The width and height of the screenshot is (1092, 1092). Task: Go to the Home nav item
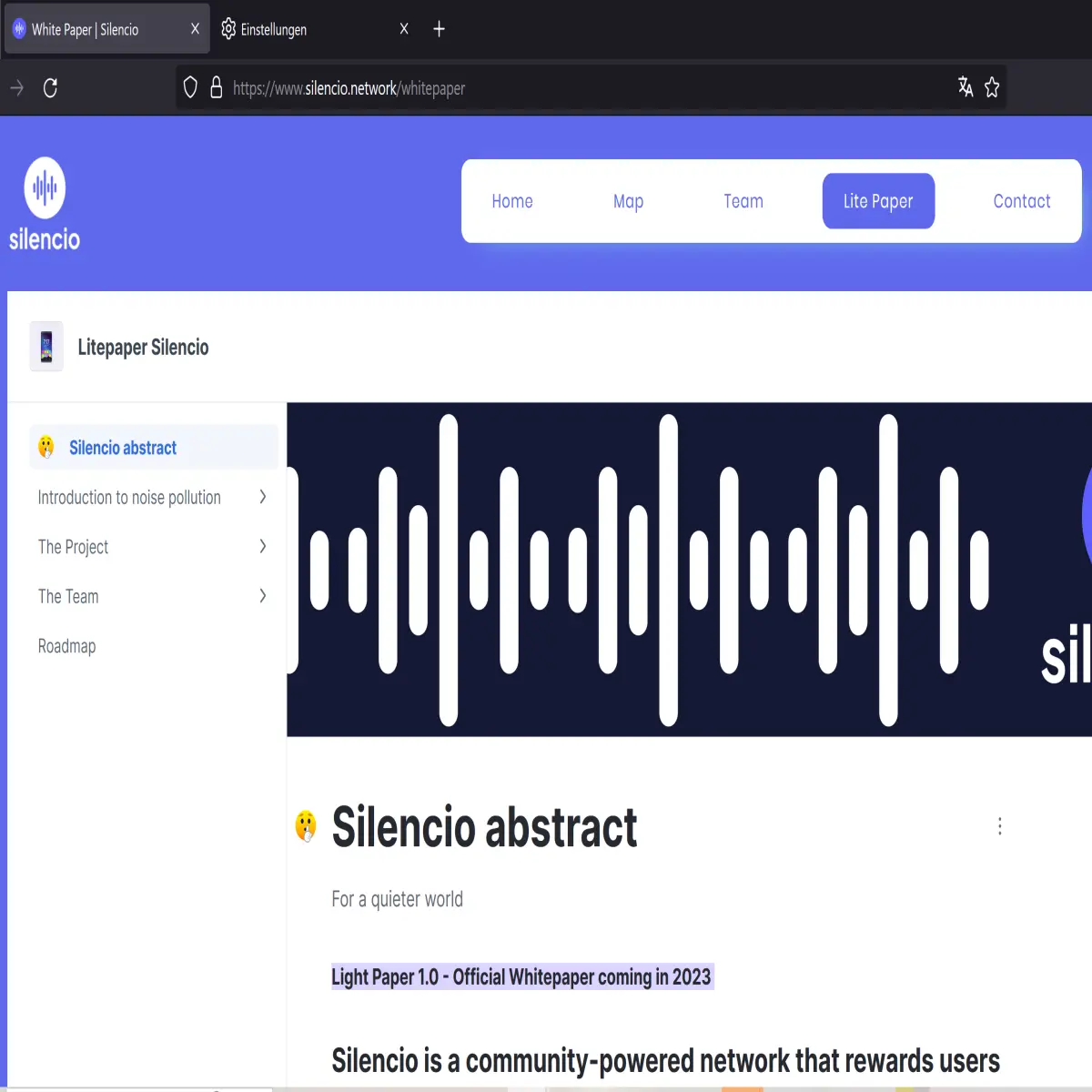(x=512, y=201)
